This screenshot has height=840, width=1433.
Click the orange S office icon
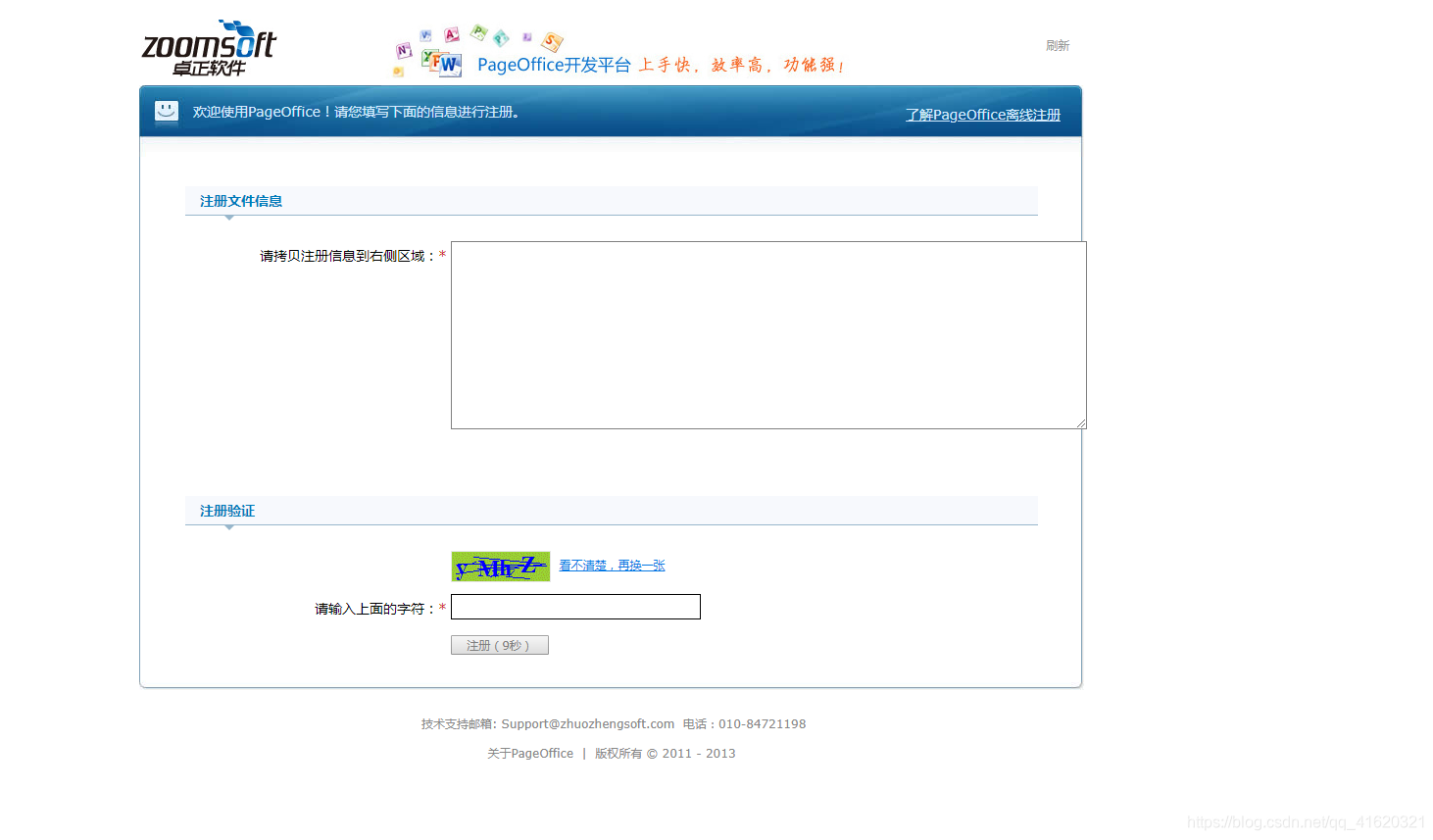(553, 41)
